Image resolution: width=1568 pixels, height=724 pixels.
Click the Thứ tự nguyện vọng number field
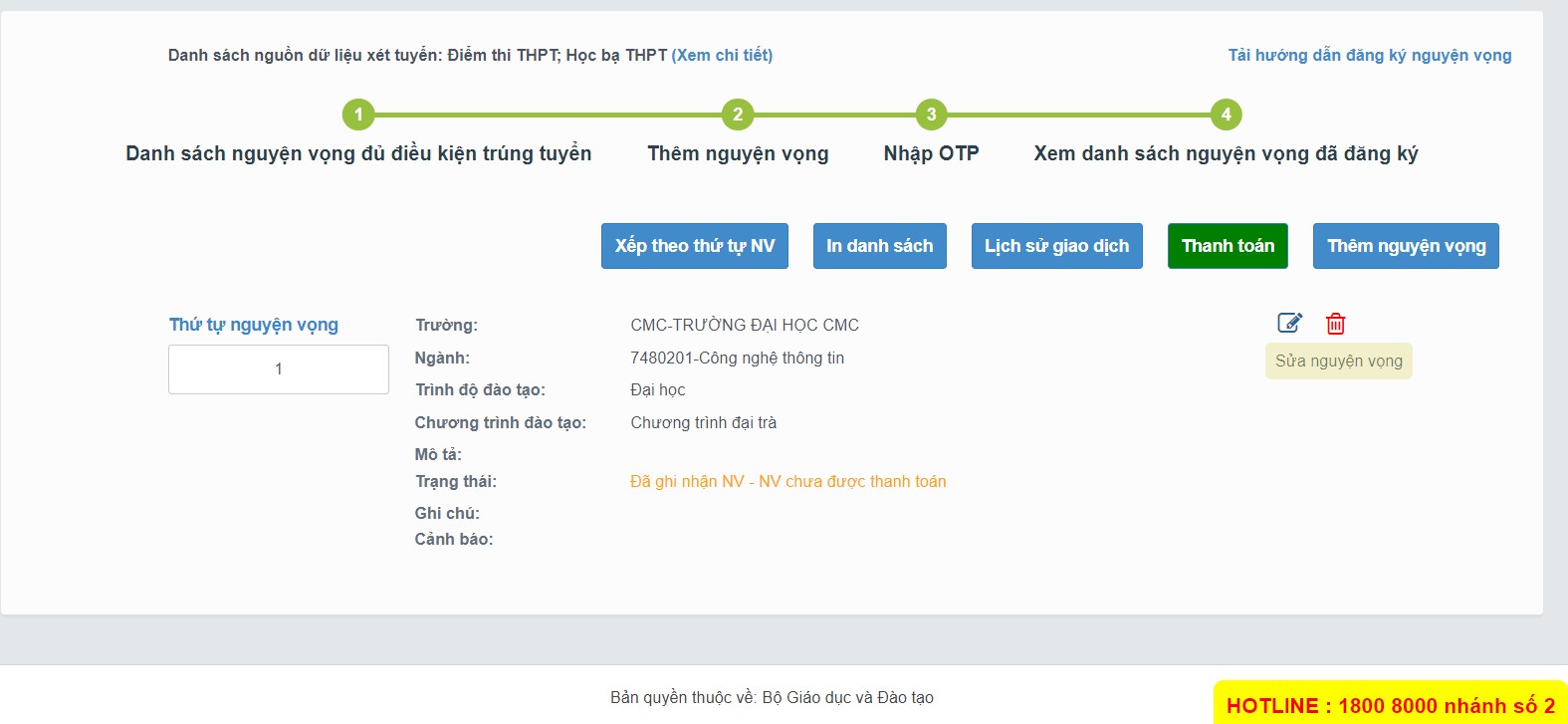pyautogui.click(x=278, y=368)
